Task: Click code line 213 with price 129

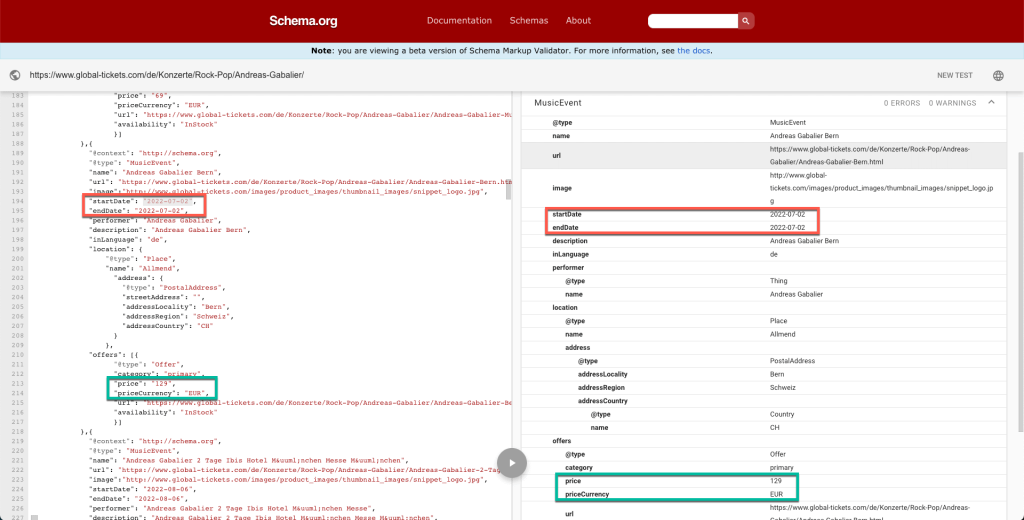Action: point(145,383)
